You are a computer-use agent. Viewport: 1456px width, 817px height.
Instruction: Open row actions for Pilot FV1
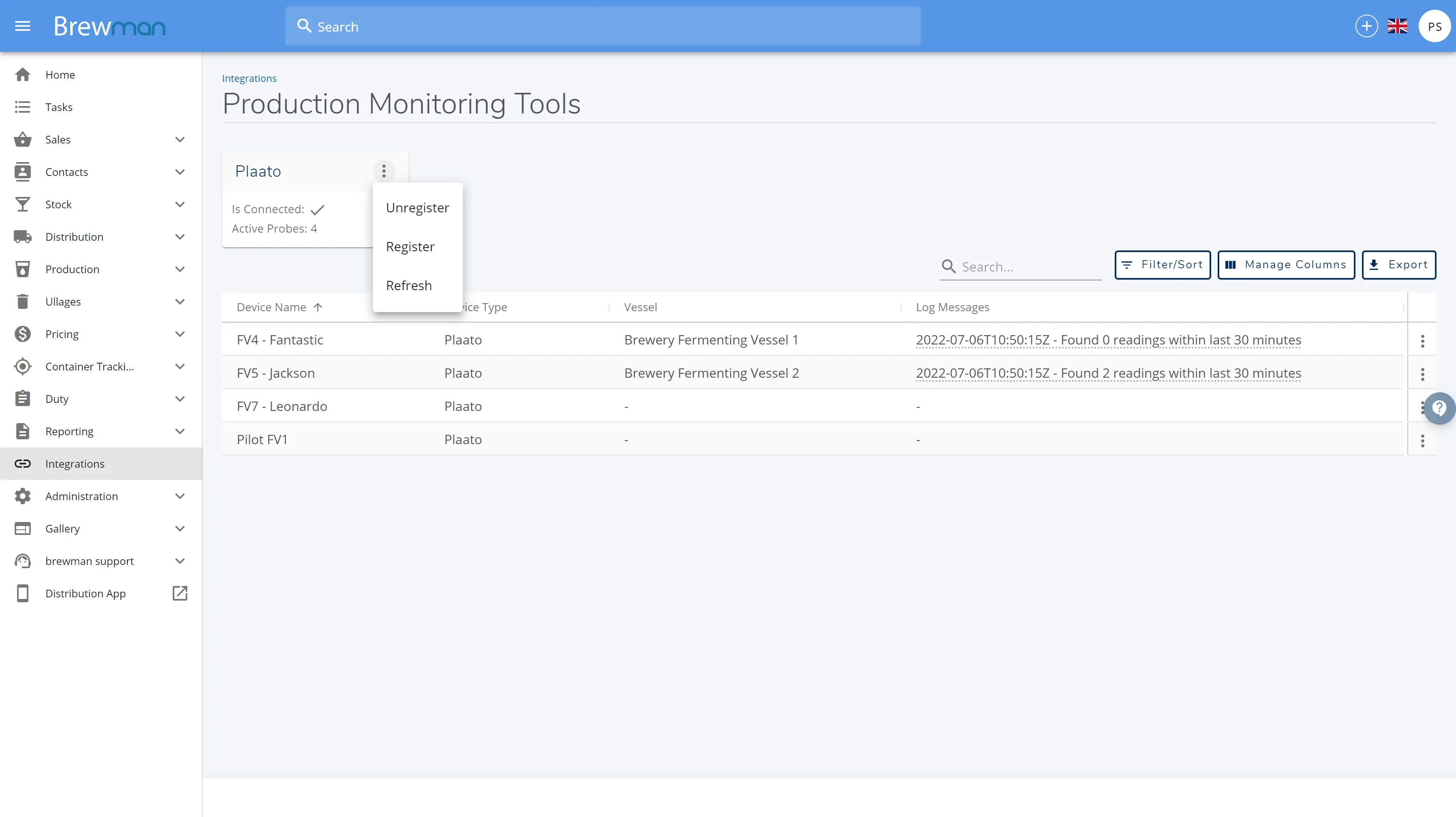pos(1422,441)
